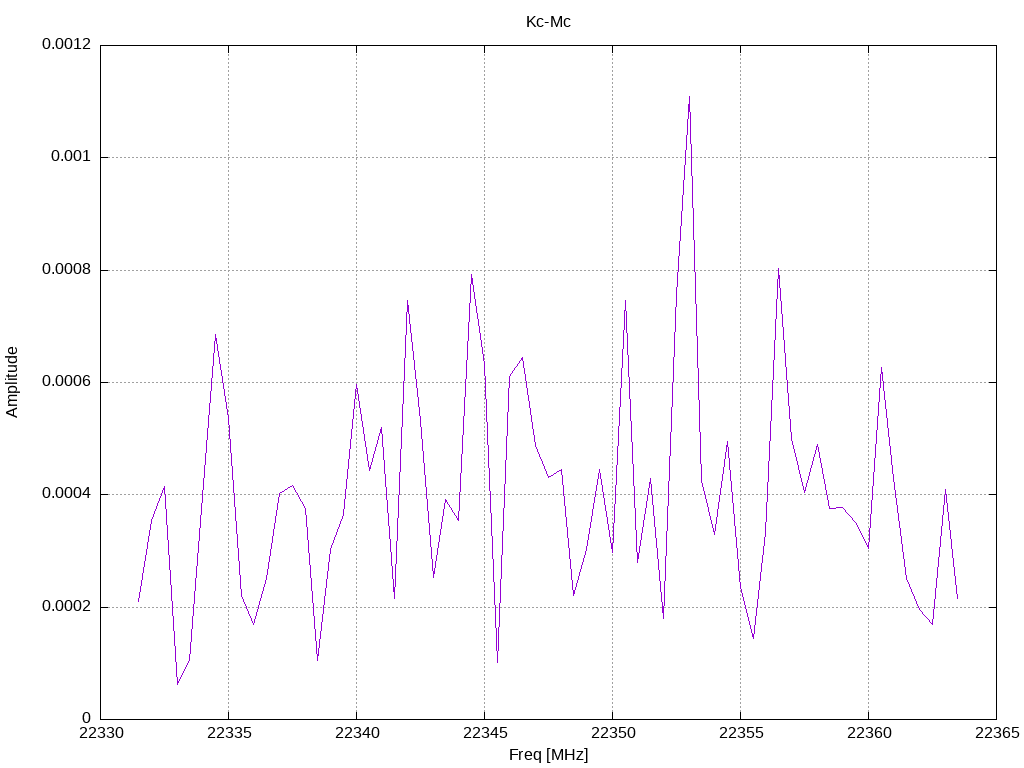Click the Amplitude y-axis label

click(x=12, y=382)
